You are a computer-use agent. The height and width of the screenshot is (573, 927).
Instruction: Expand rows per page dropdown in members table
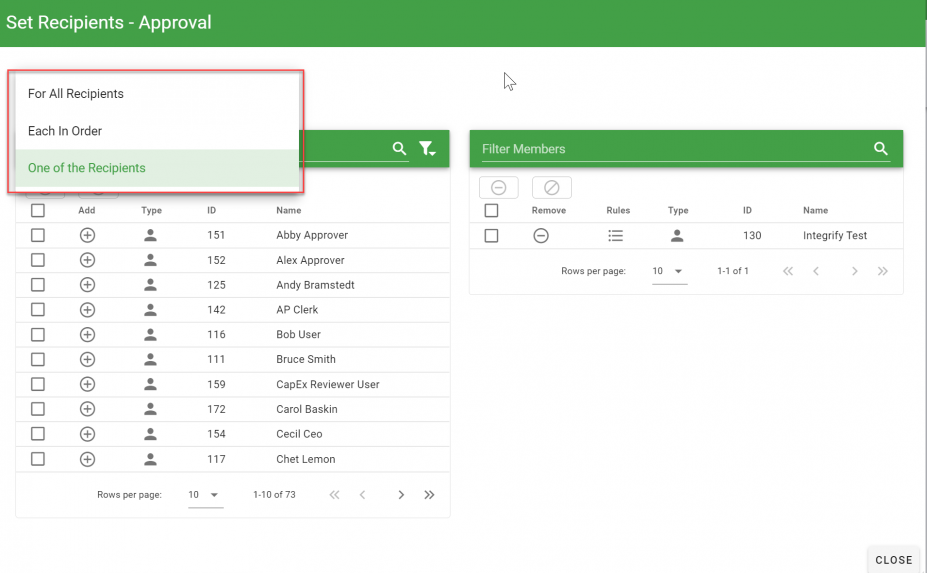(x=669, y=271)
